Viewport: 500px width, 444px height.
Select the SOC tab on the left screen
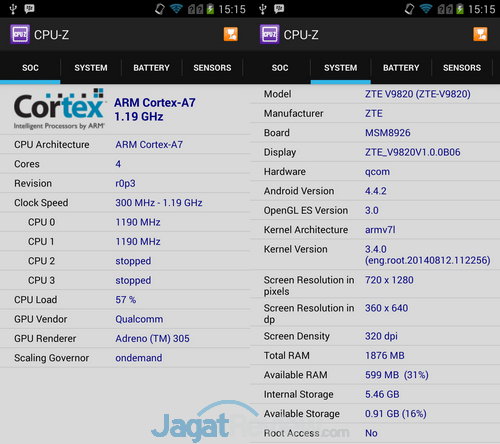click(30, 68)
